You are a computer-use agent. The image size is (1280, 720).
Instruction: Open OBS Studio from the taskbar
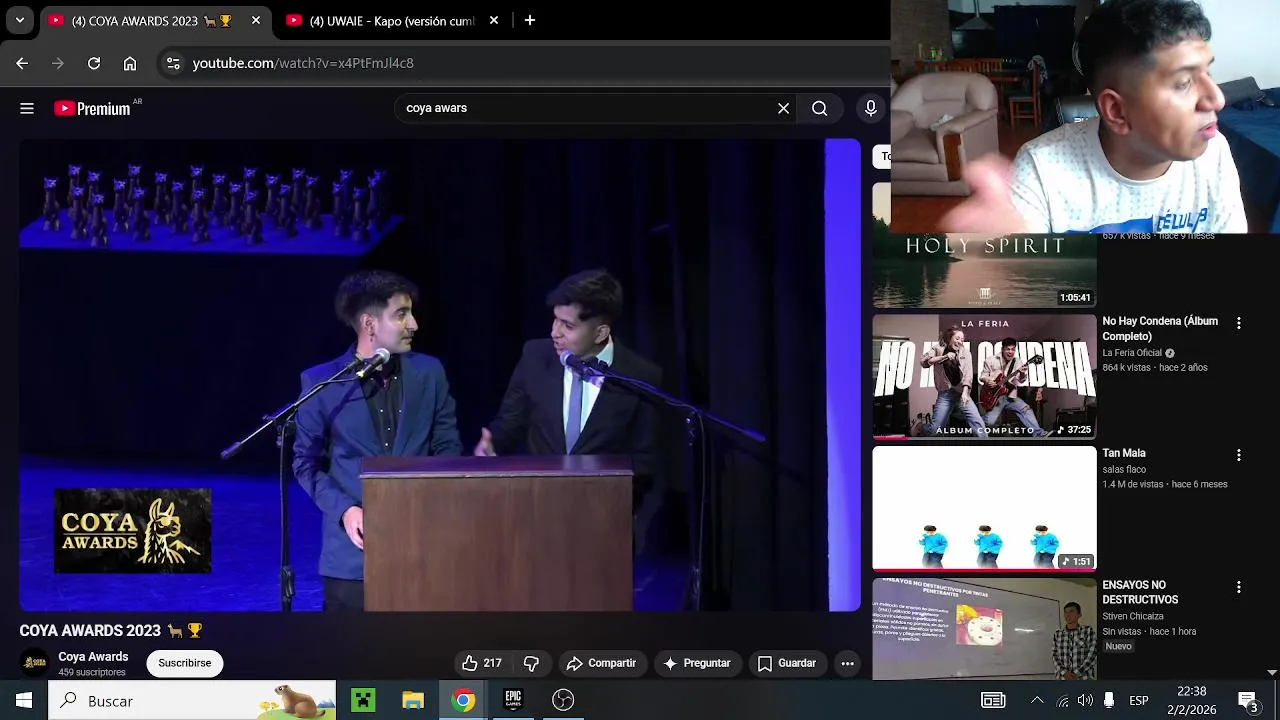[563, 700]
